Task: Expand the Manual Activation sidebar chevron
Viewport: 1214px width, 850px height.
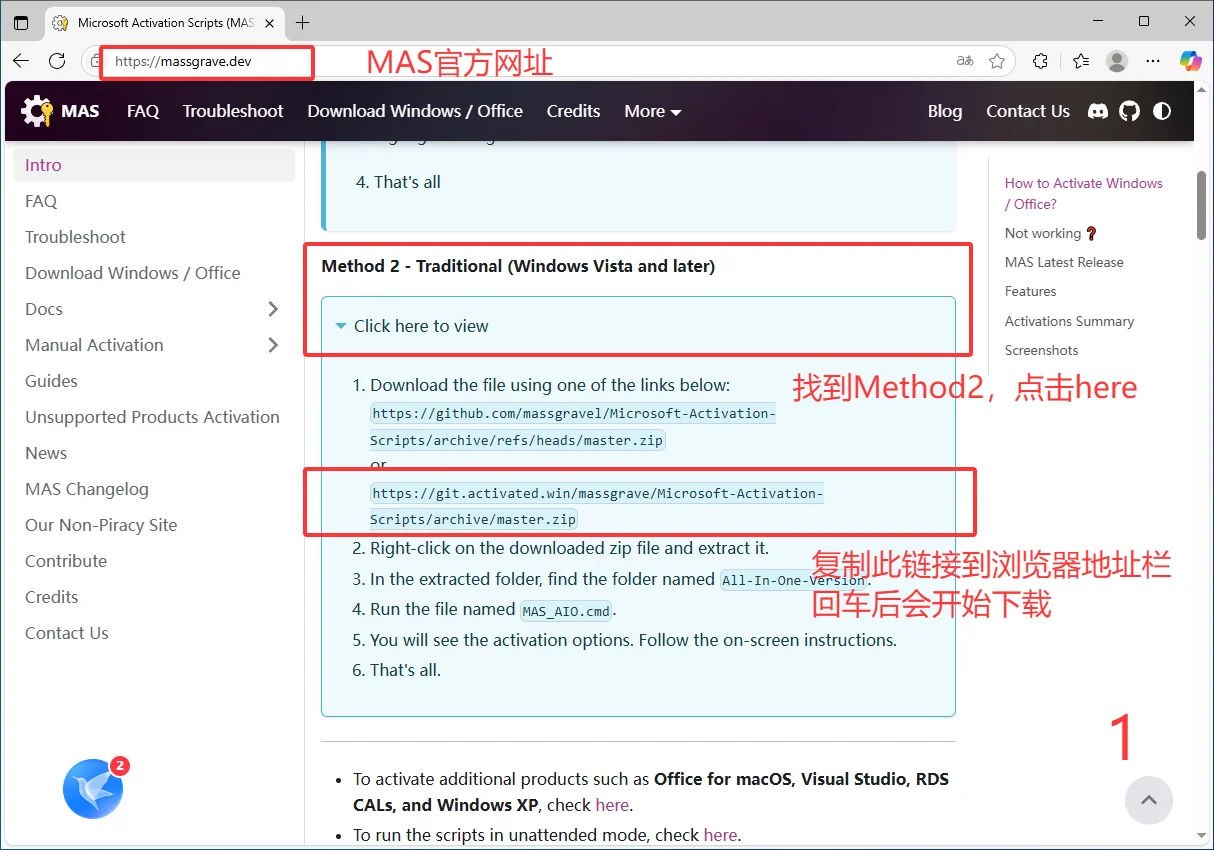Action: coord(273,345)
